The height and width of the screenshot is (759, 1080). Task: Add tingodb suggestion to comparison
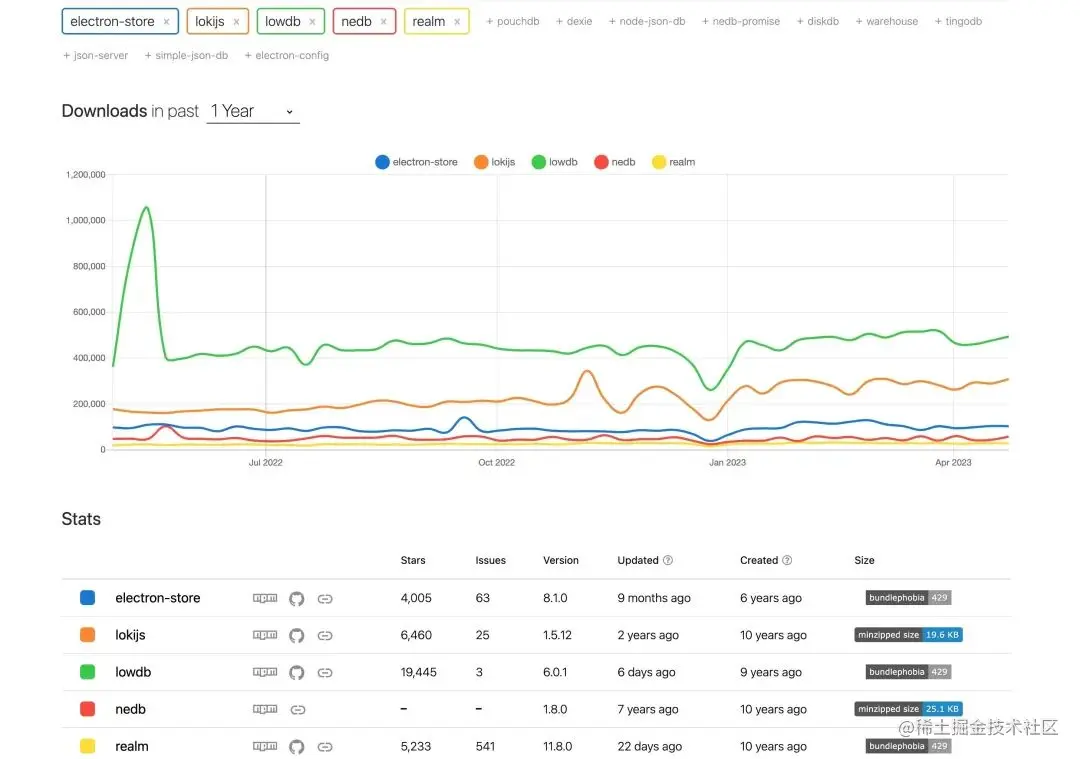click(x=958, y=21)
